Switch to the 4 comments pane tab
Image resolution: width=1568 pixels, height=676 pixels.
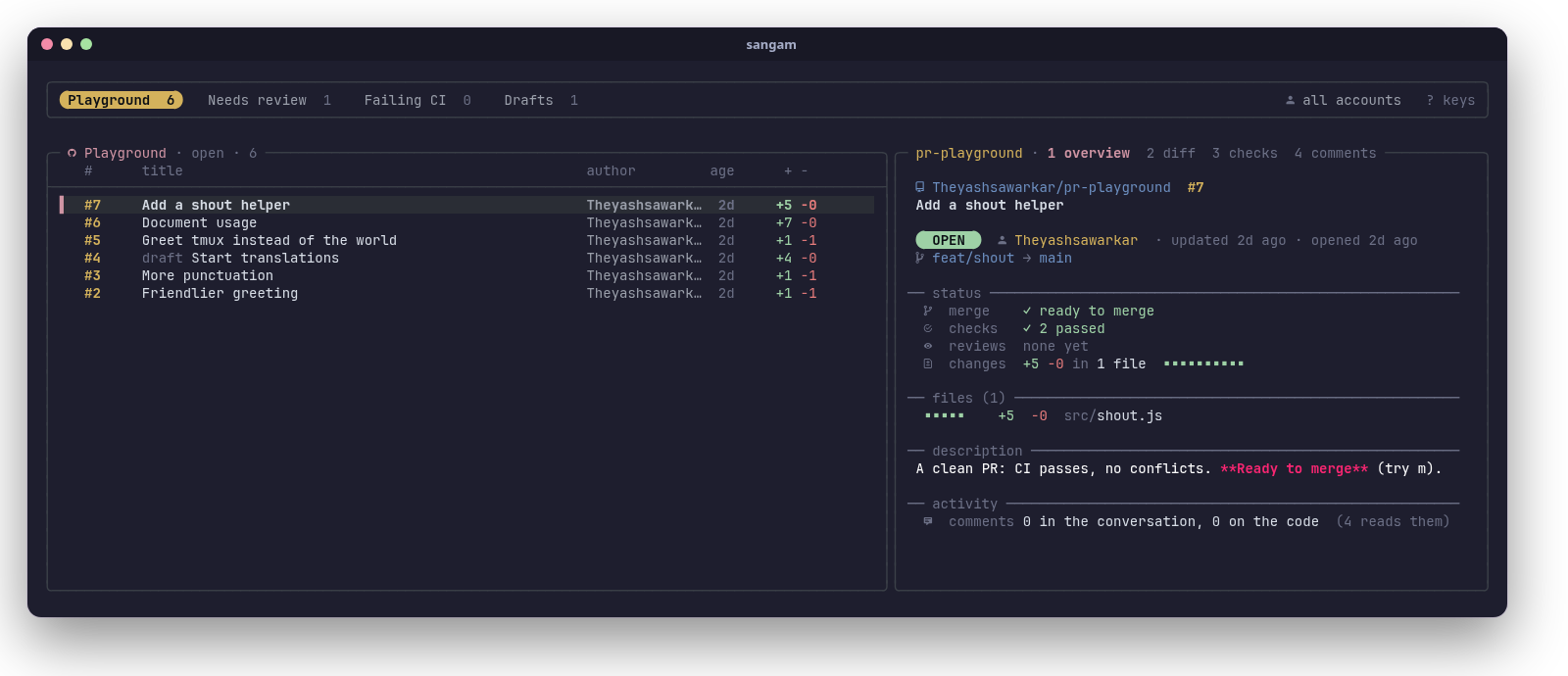(1335, 153)
